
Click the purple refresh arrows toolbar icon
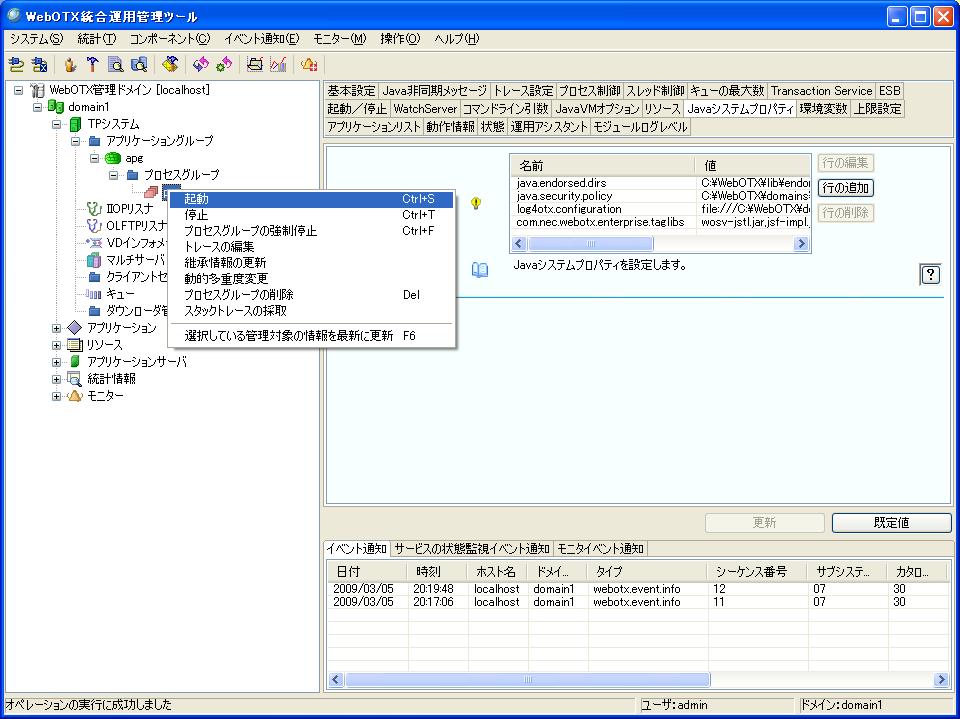coord(200,65)
